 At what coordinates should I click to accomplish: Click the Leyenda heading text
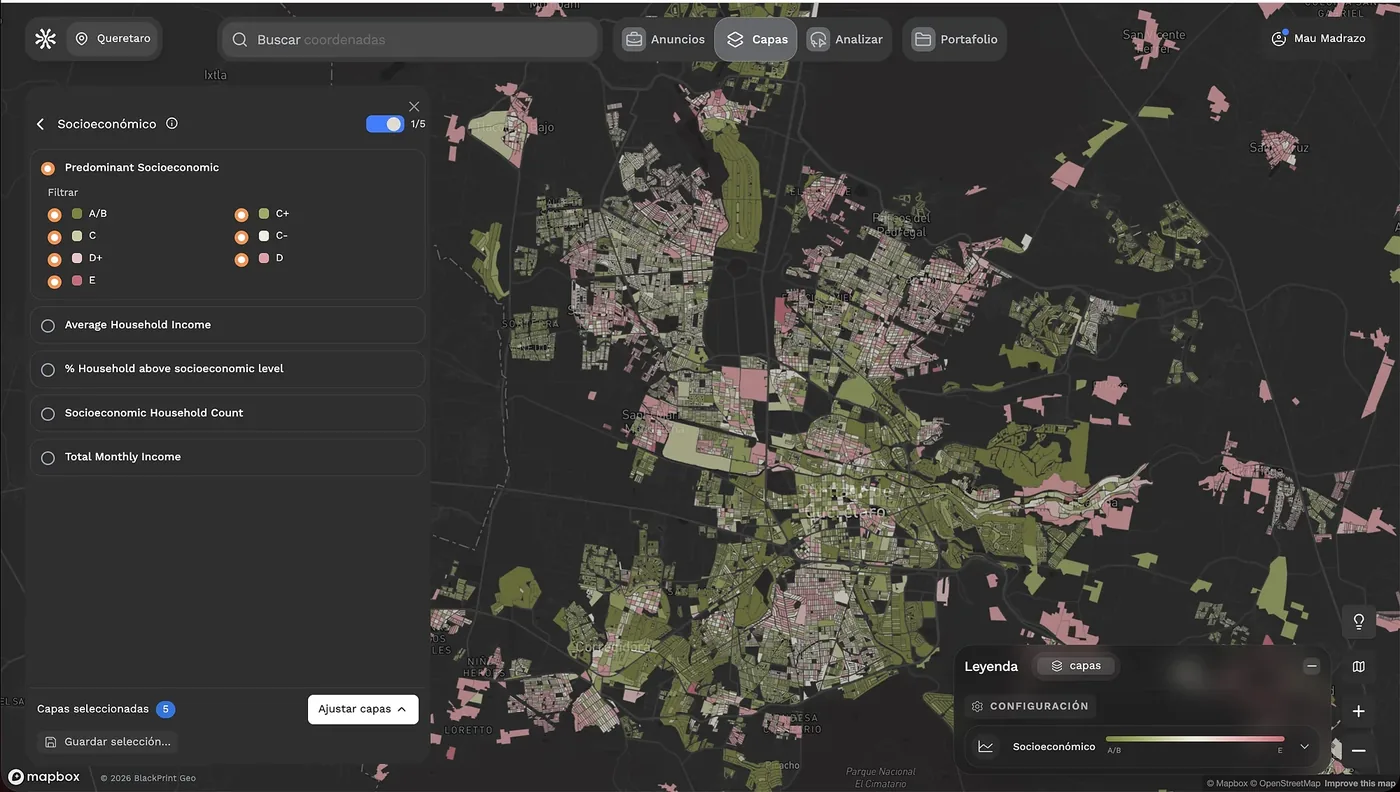pos(991,666)
